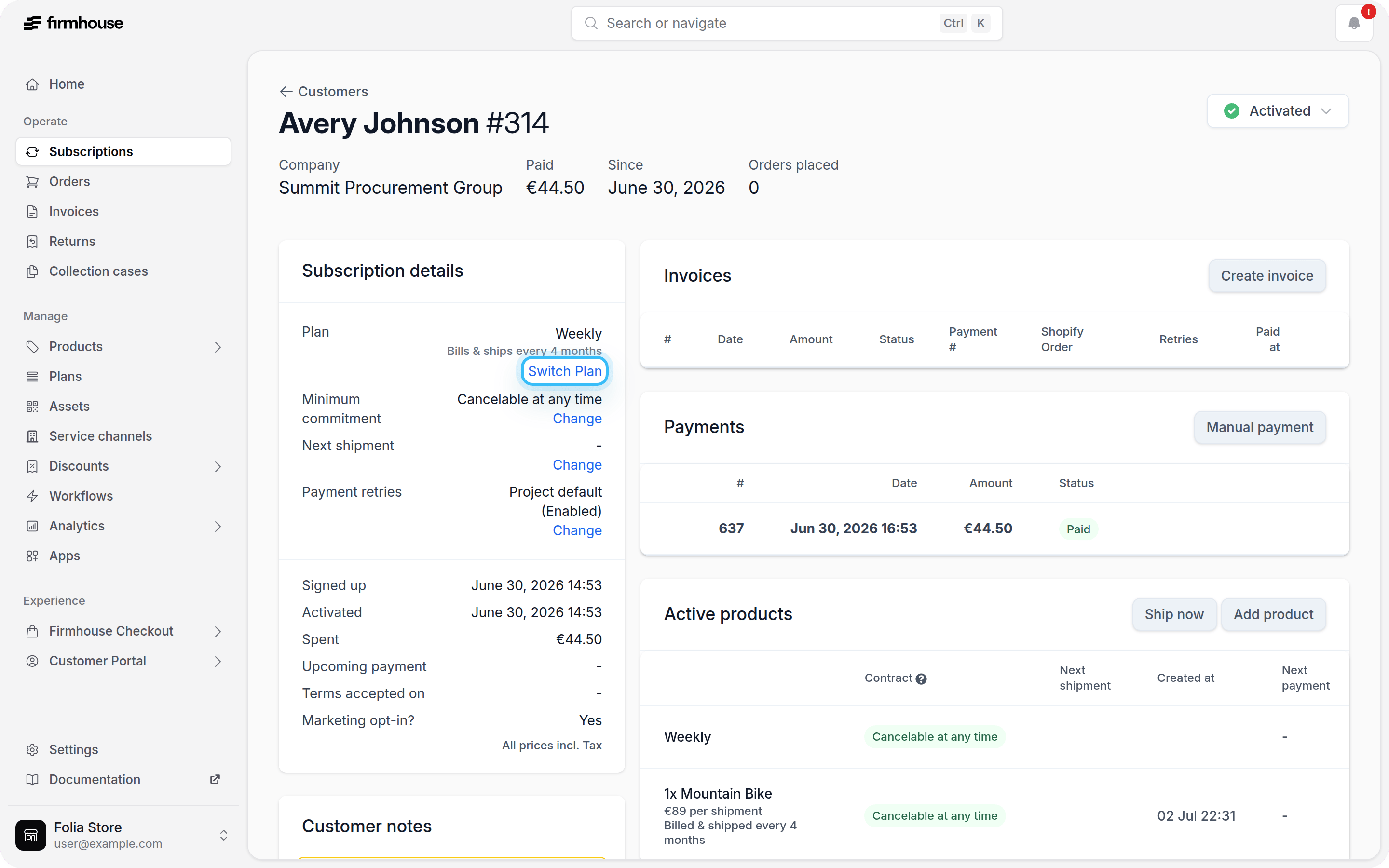Click the Switch Plan link
This screenshot has height=868, width=1389.
(565, 371)
